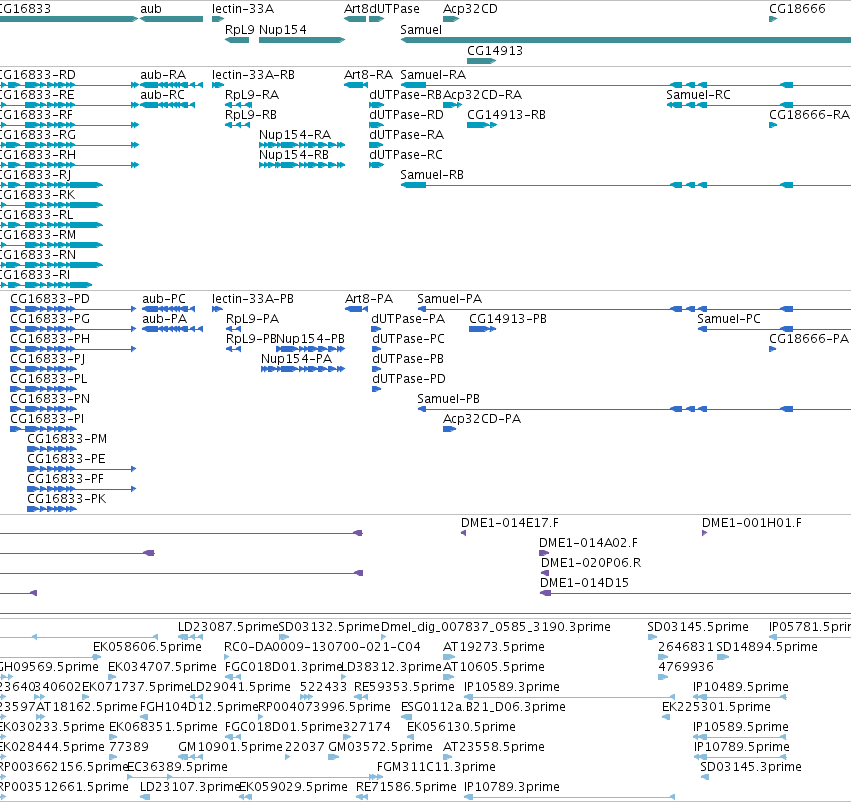Viewport: 851px width, 802px height.
Task: Click the CG18666-RA transcript label
Action: pyautogui.click(x=809, y=115)
